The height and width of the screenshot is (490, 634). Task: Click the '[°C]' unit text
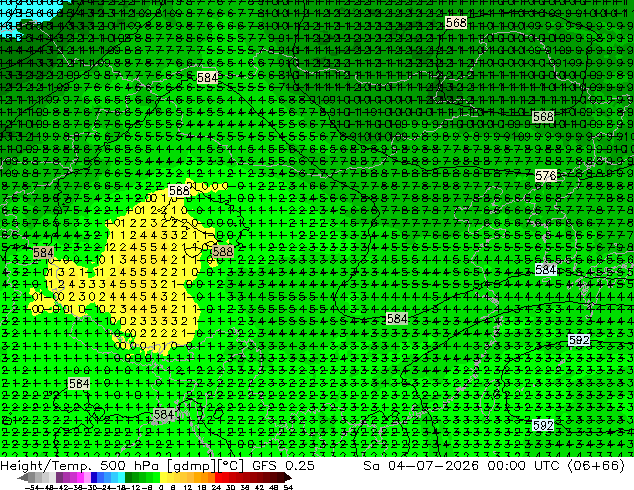tap(231, 466)
